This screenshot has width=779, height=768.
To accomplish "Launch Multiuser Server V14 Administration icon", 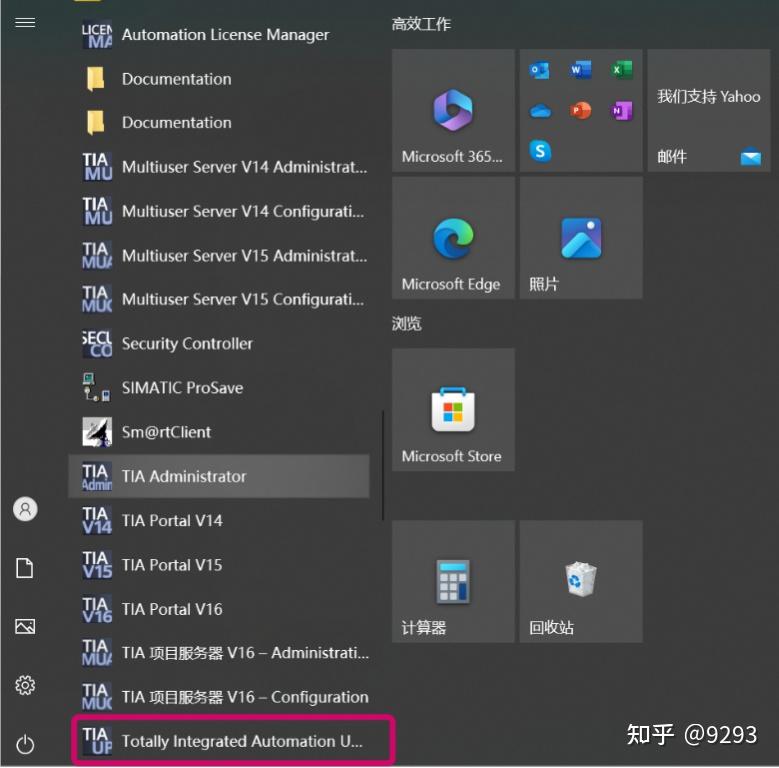I will pos(97,166).
